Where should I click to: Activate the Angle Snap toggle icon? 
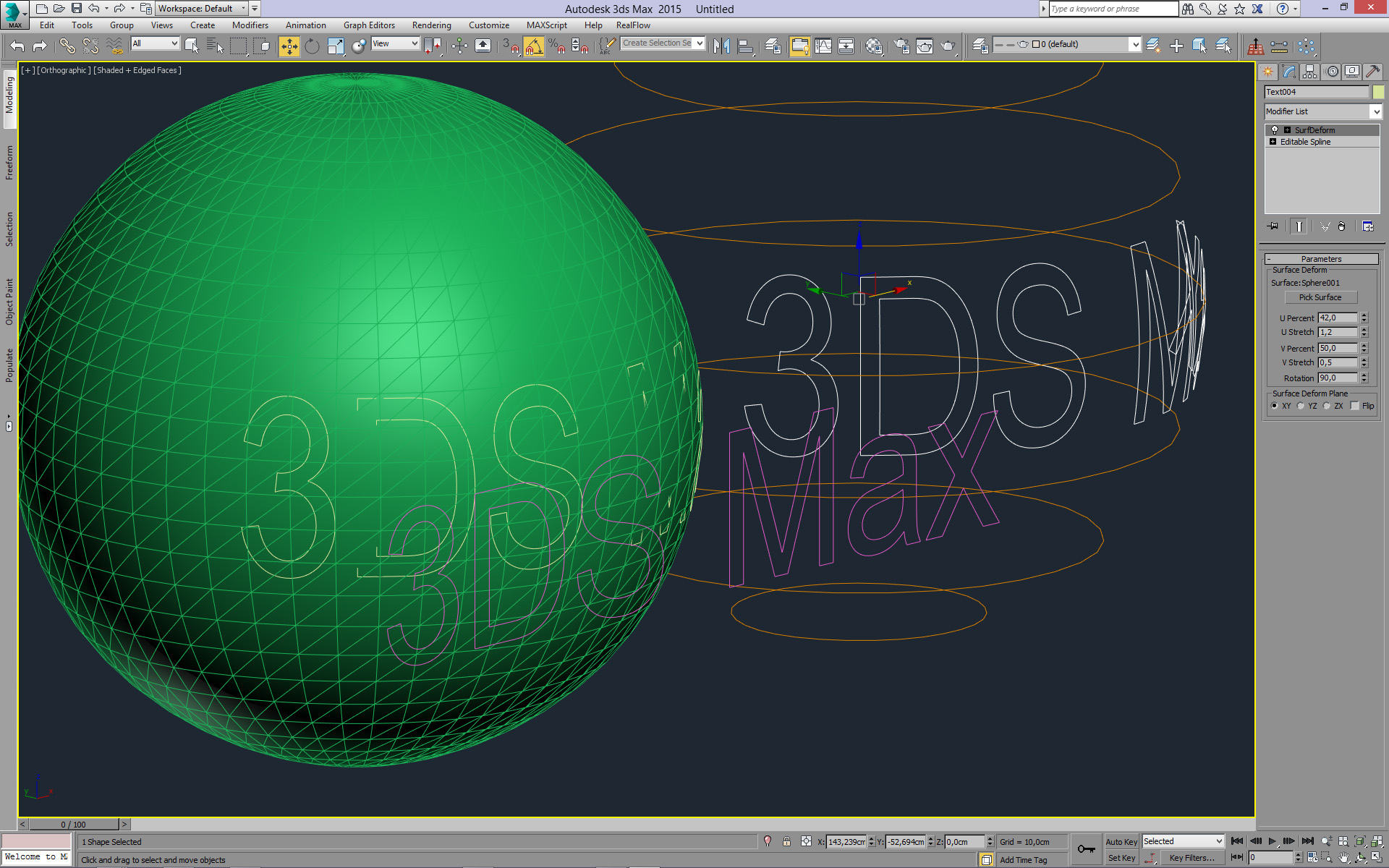pyautogui.click(x=534, y=46)
